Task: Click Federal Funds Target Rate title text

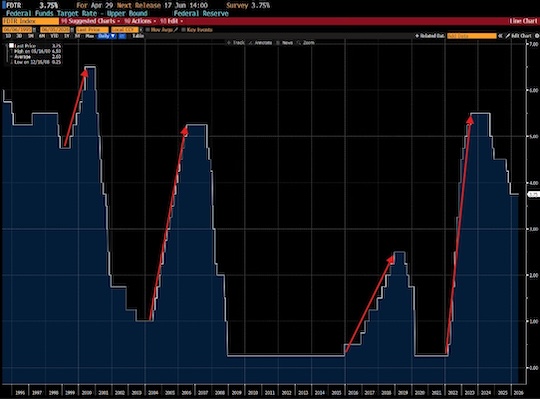Action: point(77,13)
